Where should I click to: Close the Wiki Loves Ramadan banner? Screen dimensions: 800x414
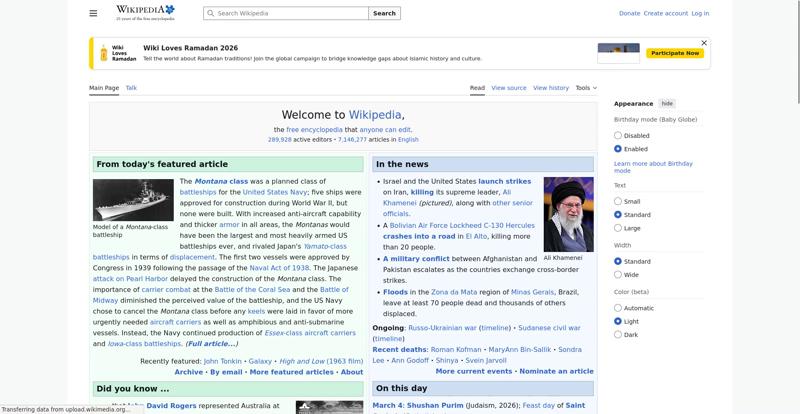tap(704, 43)
